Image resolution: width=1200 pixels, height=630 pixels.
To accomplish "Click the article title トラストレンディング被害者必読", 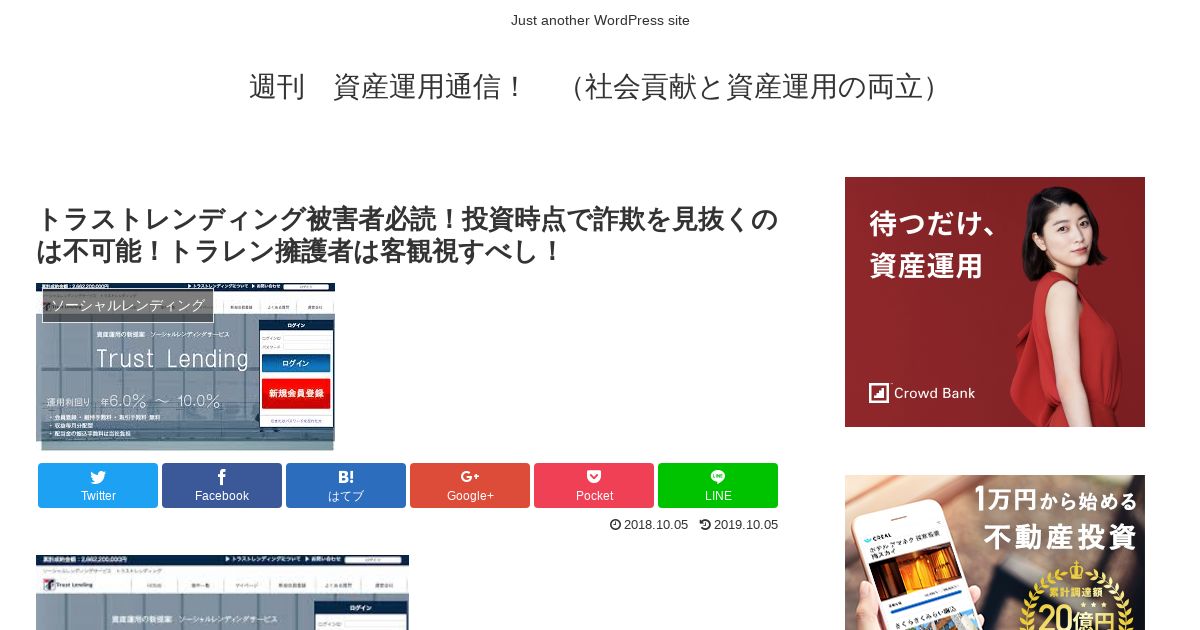I will point(407,235).
